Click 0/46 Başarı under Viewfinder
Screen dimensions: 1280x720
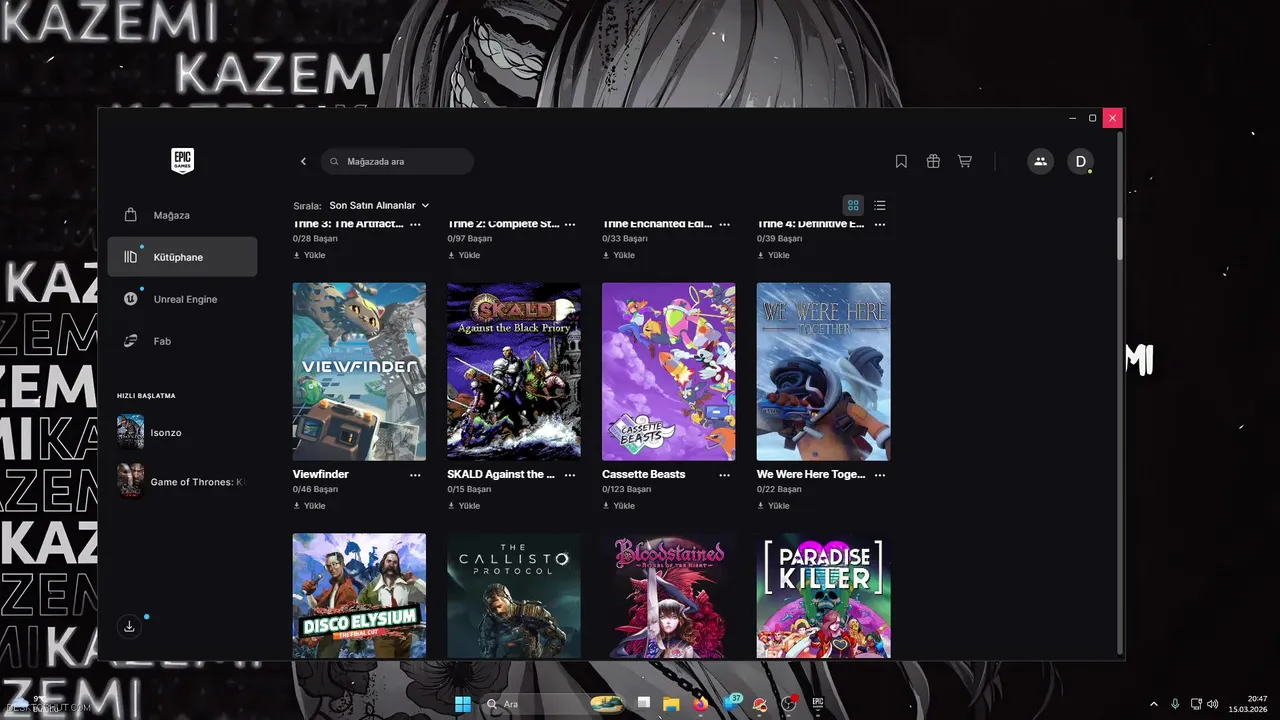[x=315, y=490]
